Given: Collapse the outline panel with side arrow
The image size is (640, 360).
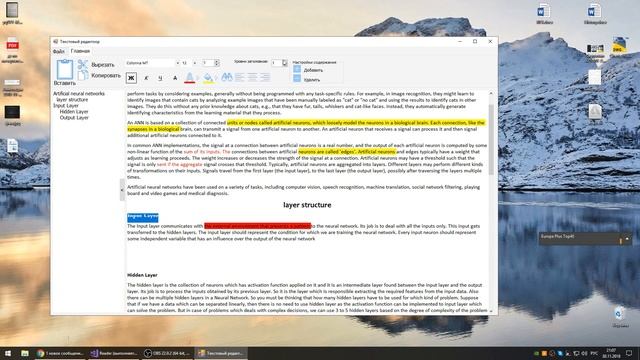Looking at the screenshot, I should (x=122, y=190).
